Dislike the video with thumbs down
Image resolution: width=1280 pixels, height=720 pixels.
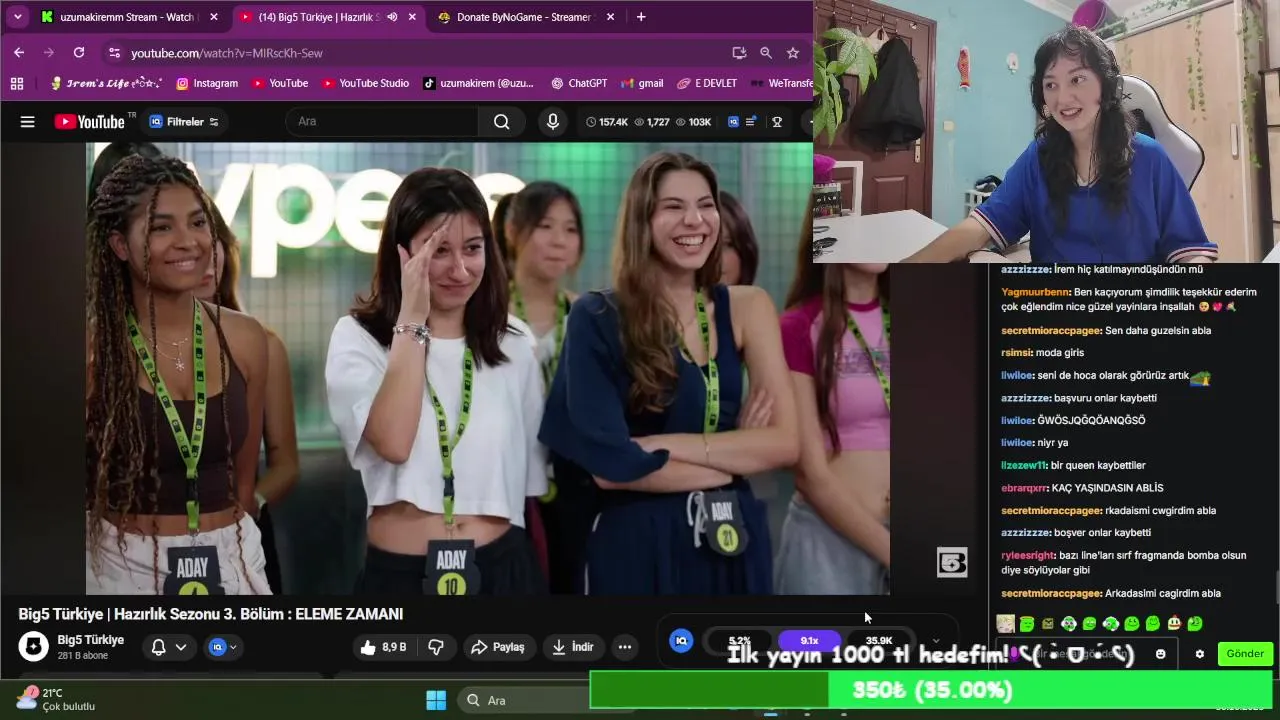coord(436,647)
